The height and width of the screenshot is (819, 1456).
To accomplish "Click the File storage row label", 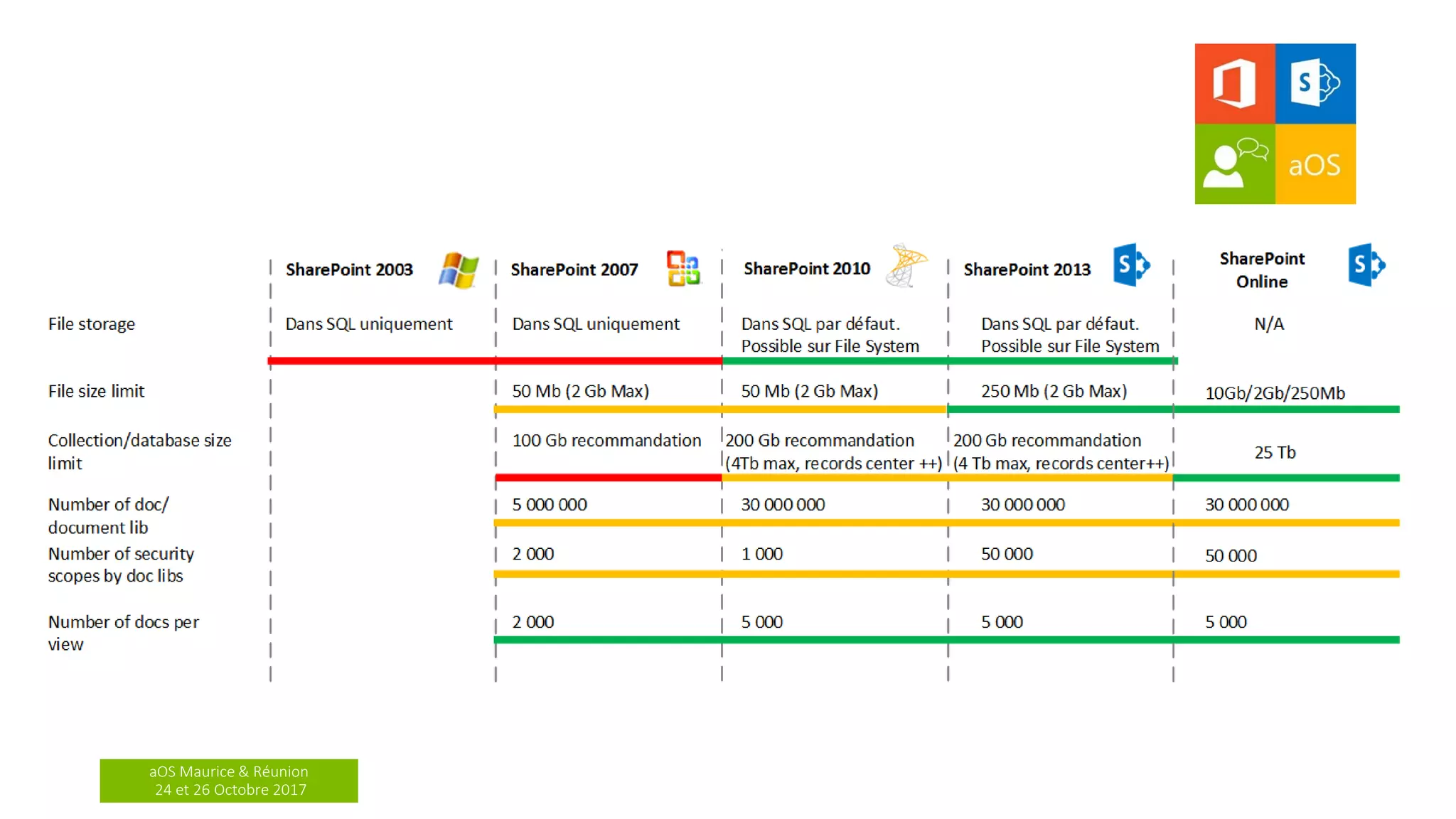I will click(x=92, y=324).
